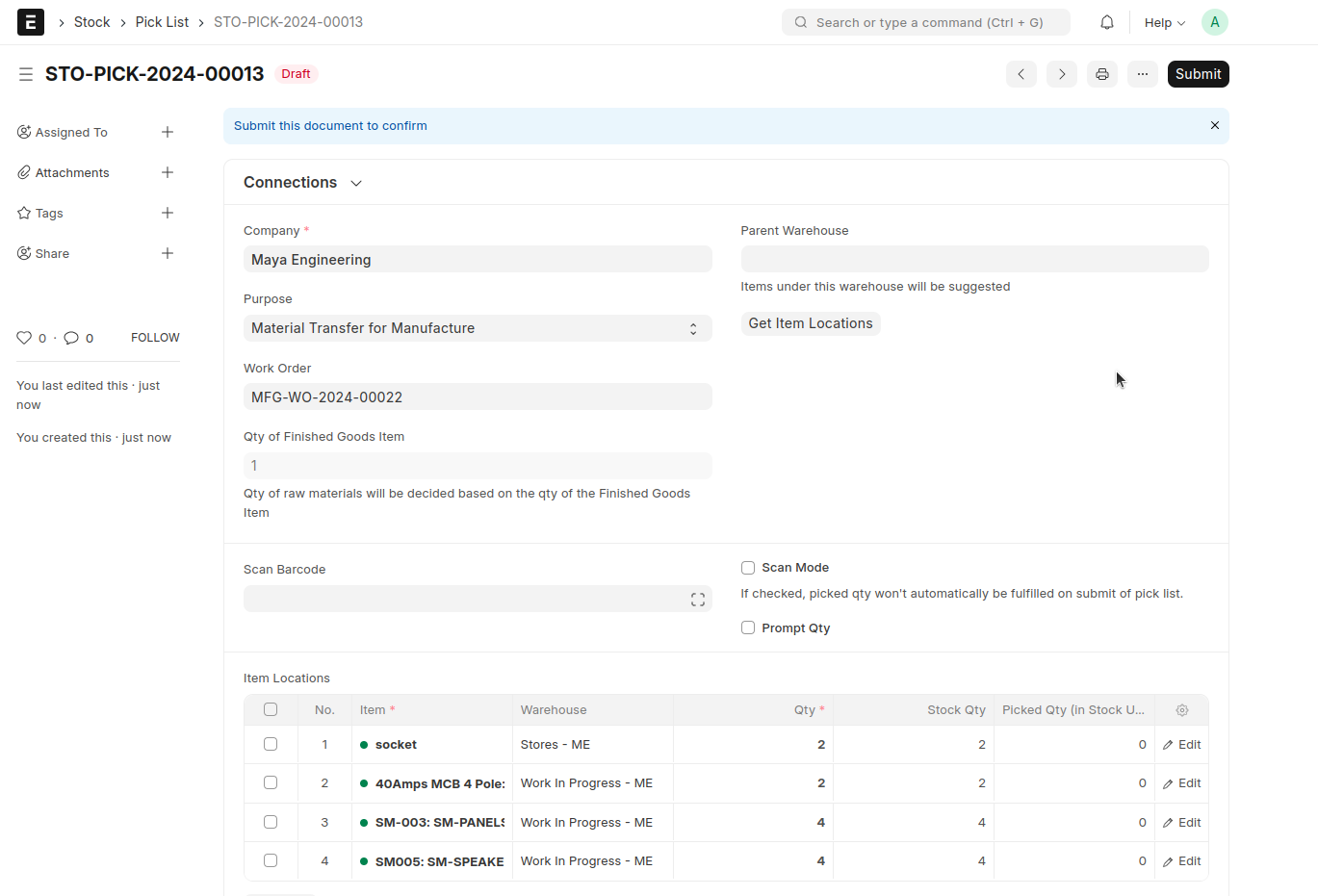Go to next document arrow
Image resolution: width=1318 pixels, height=896 pixels.
click(x=1061, y=74)
